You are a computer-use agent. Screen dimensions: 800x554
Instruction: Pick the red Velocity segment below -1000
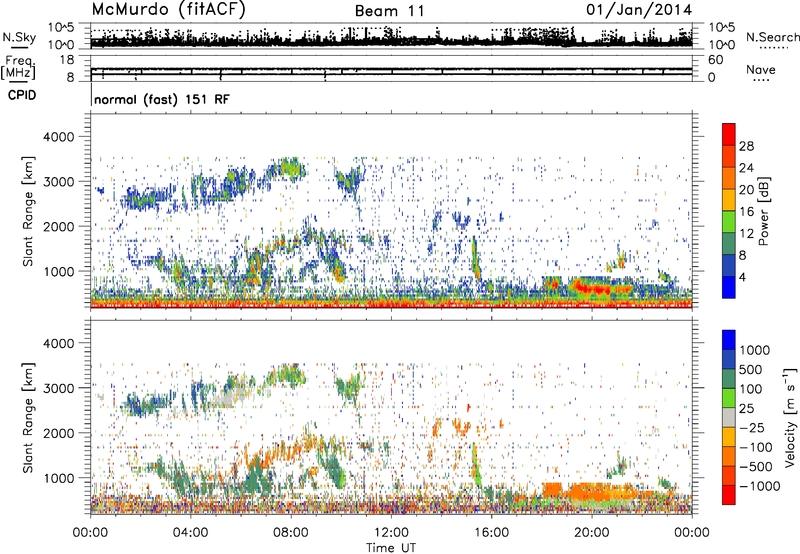point(729,495)
